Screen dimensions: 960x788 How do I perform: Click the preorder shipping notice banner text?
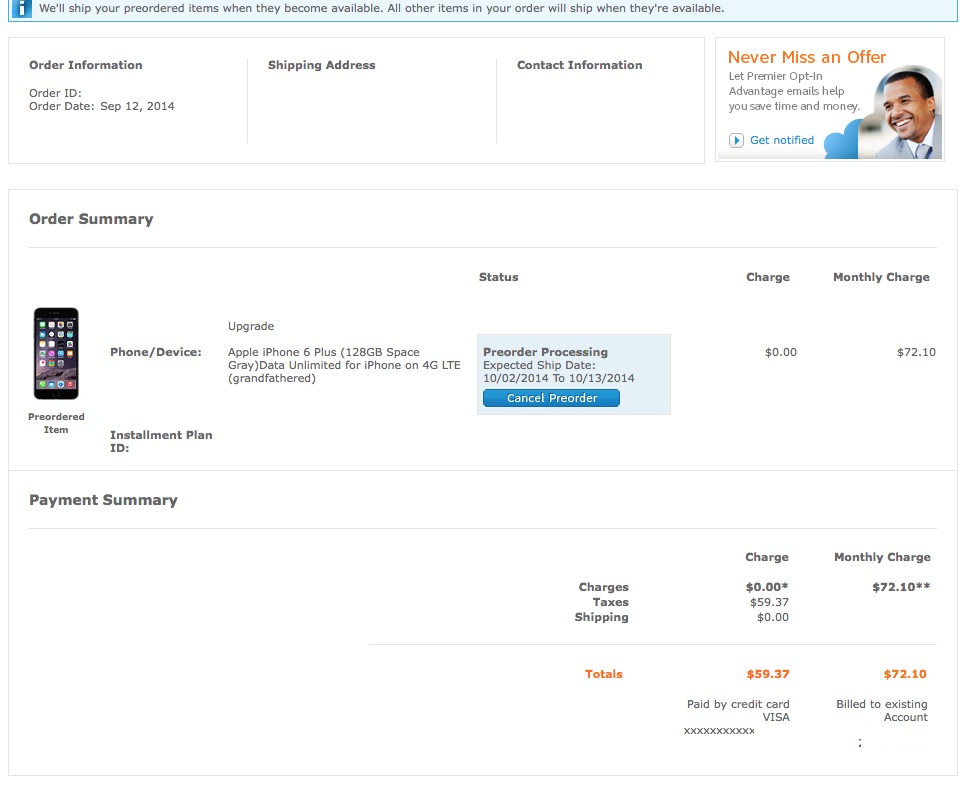click(x=381, y=8)
